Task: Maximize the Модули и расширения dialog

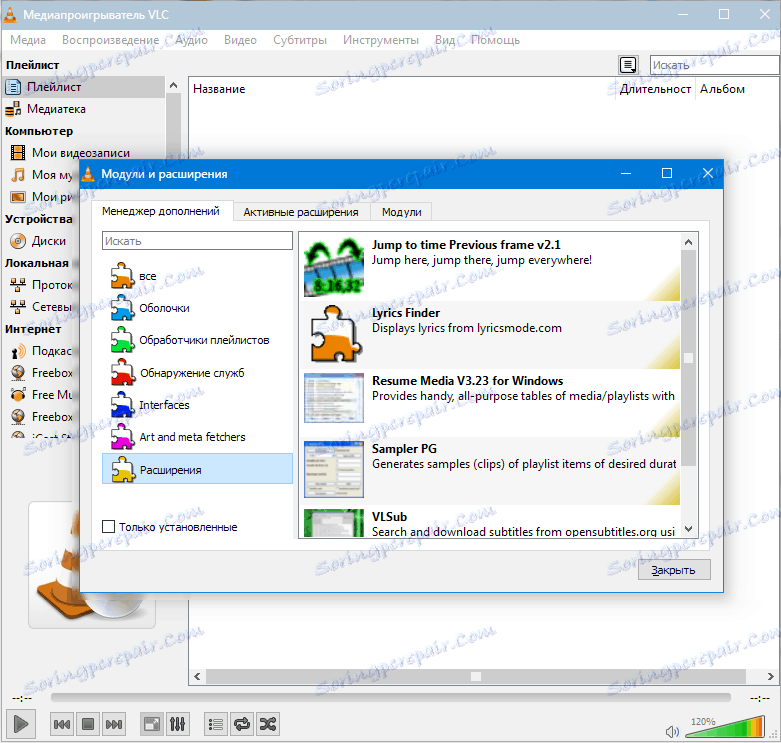Action: click(x=666, y=173)
